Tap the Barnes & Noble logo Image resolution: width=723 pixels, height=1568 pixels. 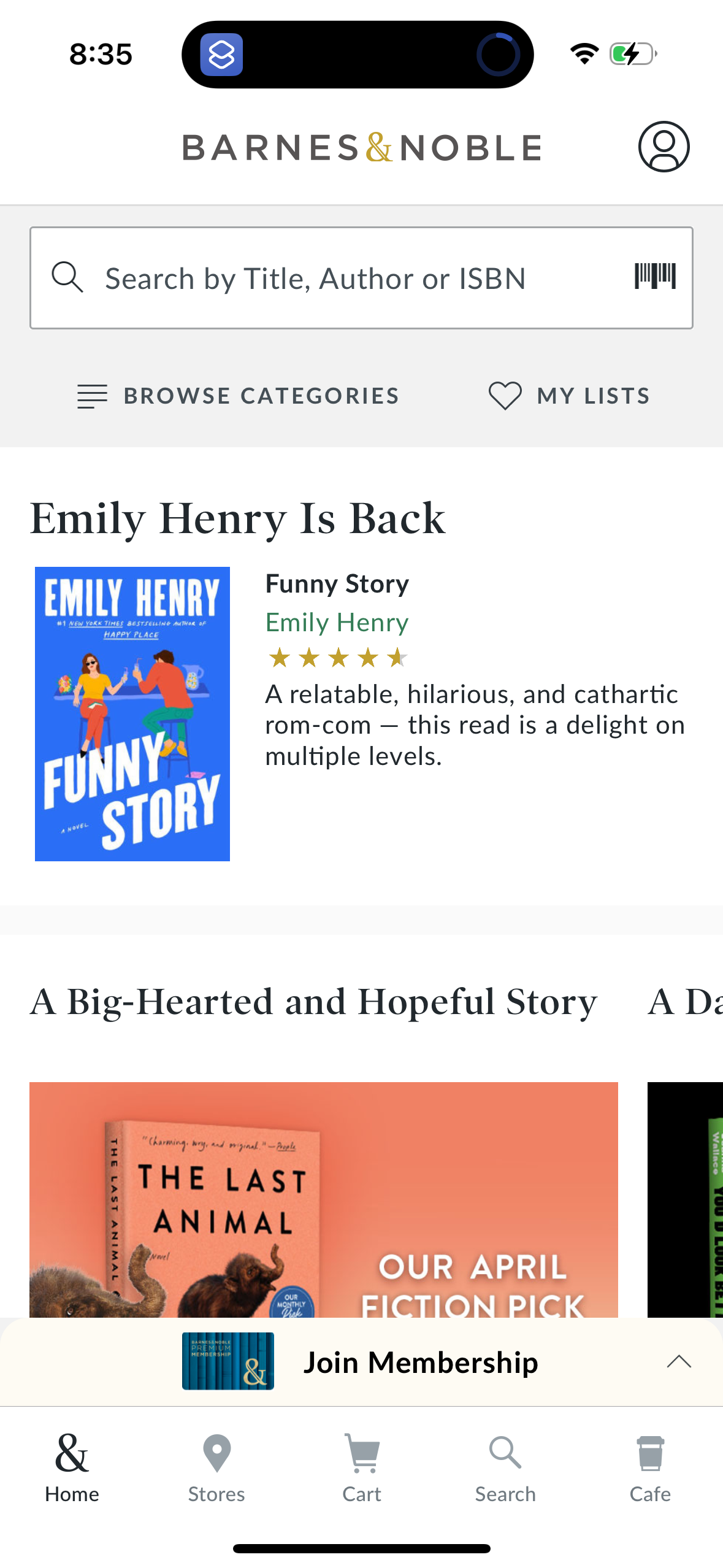362,148
